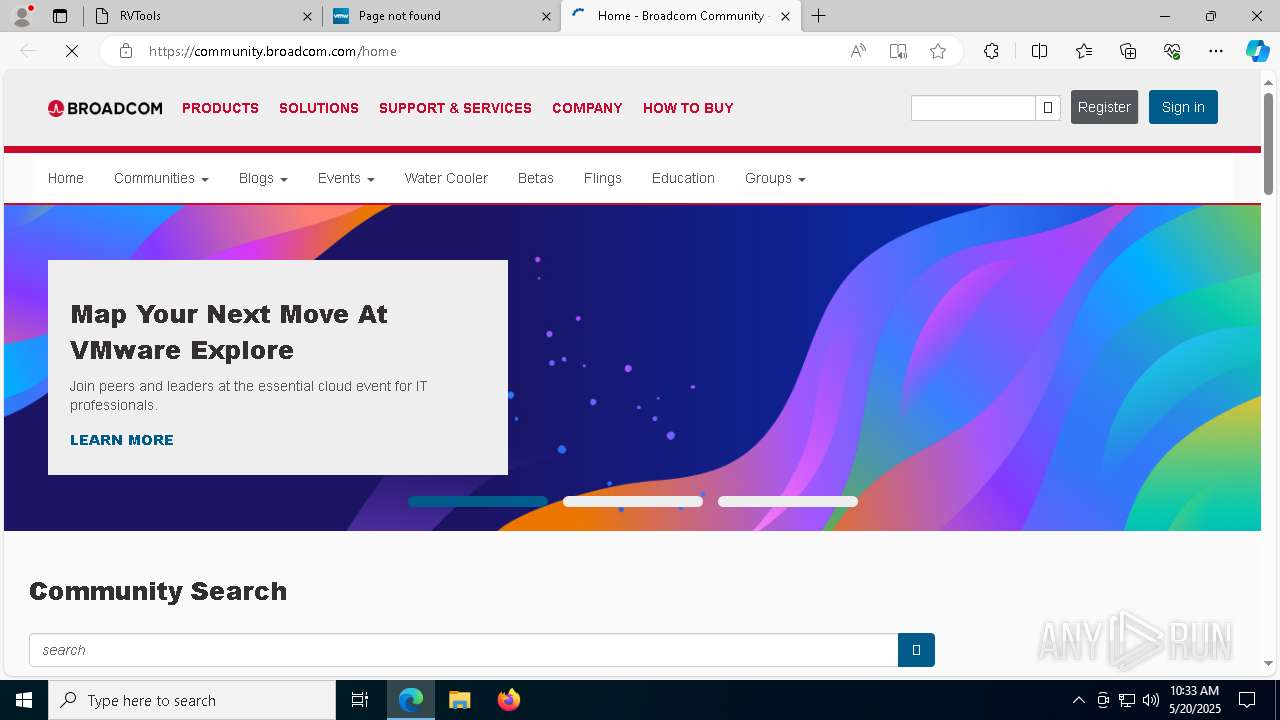Open Microsoft Edge from the taskbar
This screenshot has height=720, width=1280.
coord(411,700)
